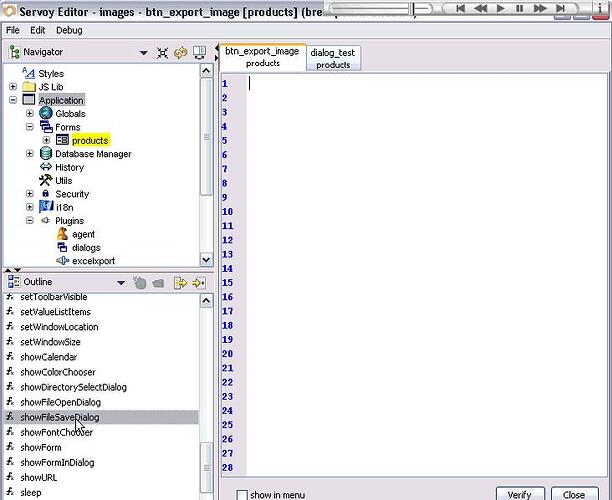Screen dimensions: 612x500
Task: Click the grayed hand icon in Outline toolbar
Action: pyautogui.click(x=139, y=283)
